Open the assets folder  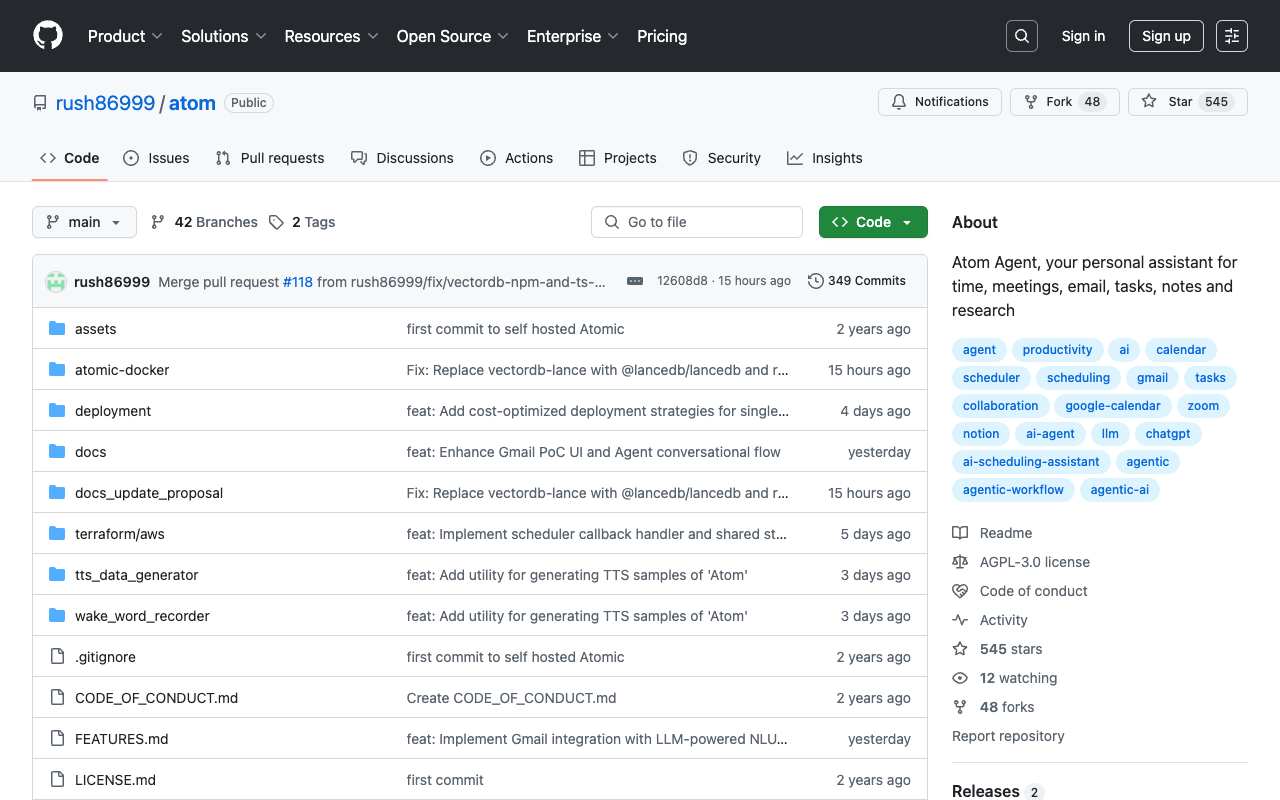[96, 329]
